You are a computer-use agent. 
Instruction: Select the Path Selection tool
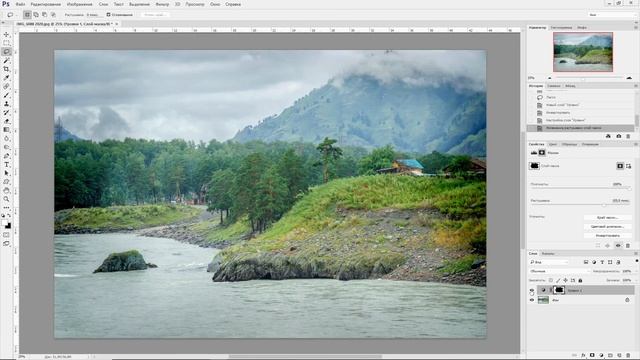point(7,173)
